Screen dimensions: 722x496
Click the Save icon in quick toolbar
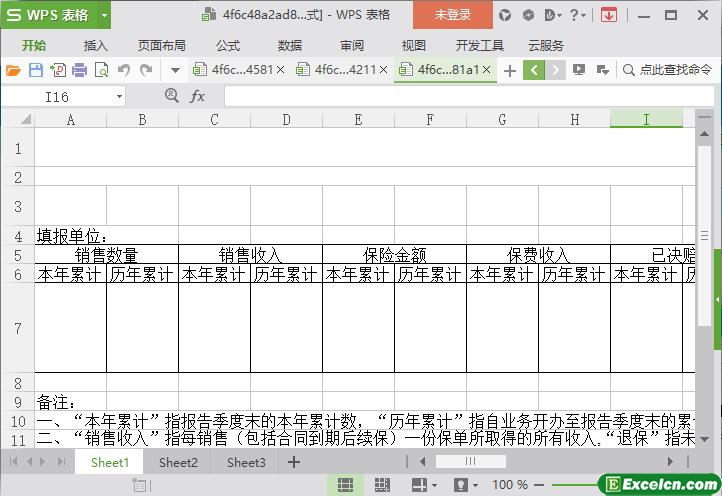pos(35,70)
